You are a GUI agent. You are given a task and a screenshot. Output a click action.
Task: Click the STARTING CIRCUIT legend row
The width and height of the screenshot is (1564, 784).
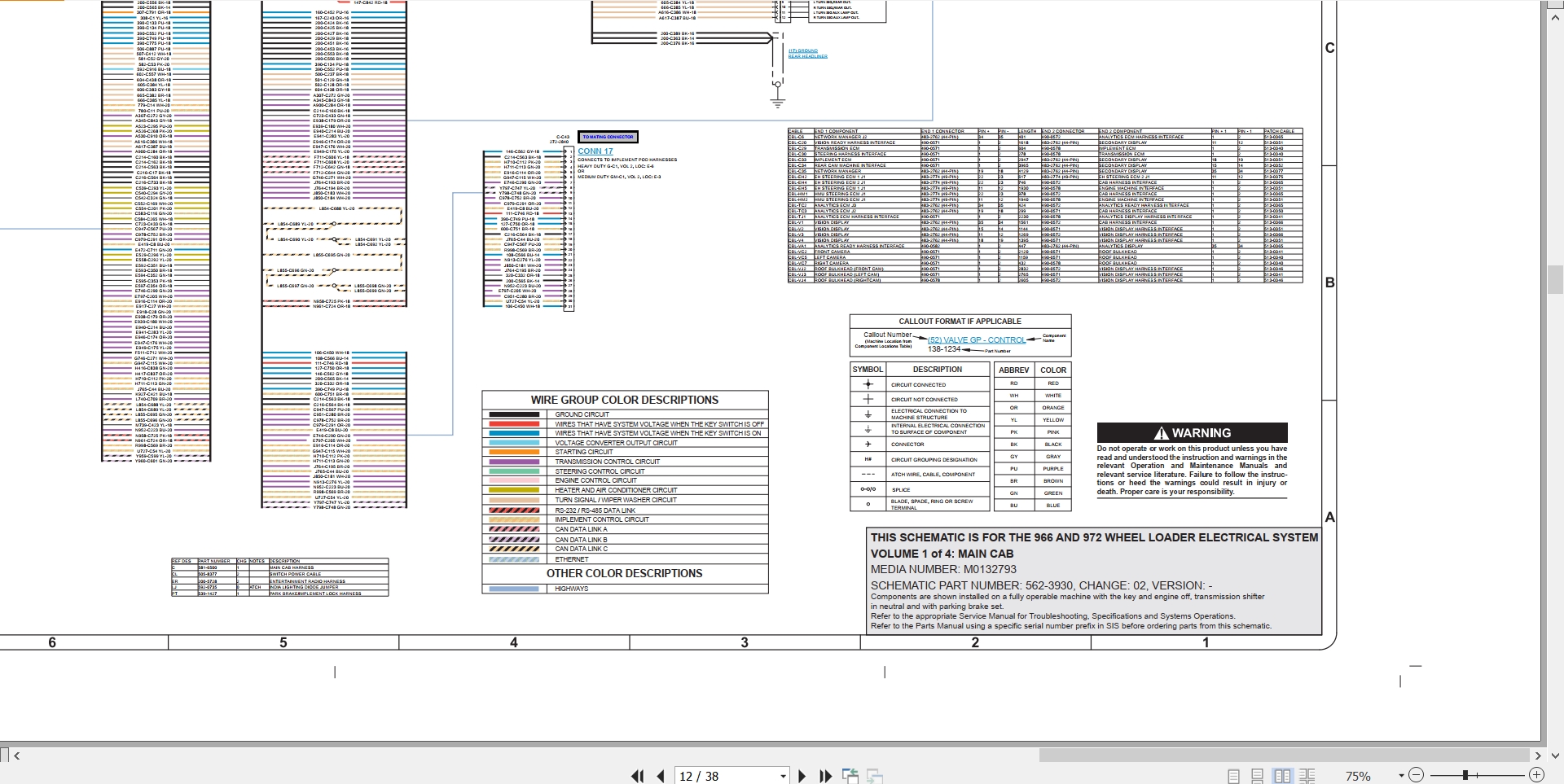click(x=625, y=452)
